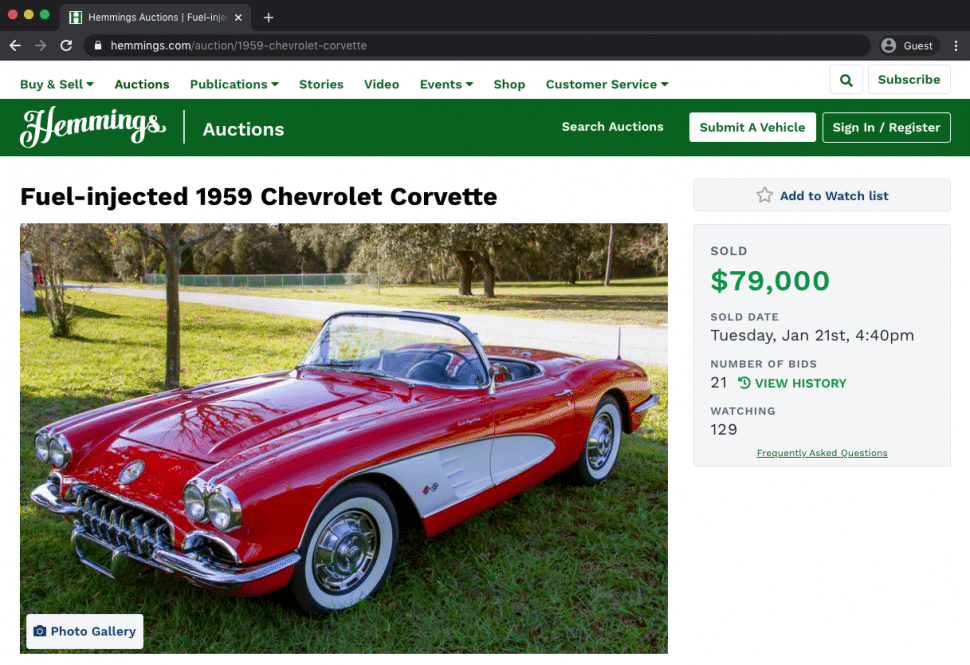Click the Submit A Vehicle button
Viewport: 970px width, 665px height.
pyautogui.click(x=752, y=127)
